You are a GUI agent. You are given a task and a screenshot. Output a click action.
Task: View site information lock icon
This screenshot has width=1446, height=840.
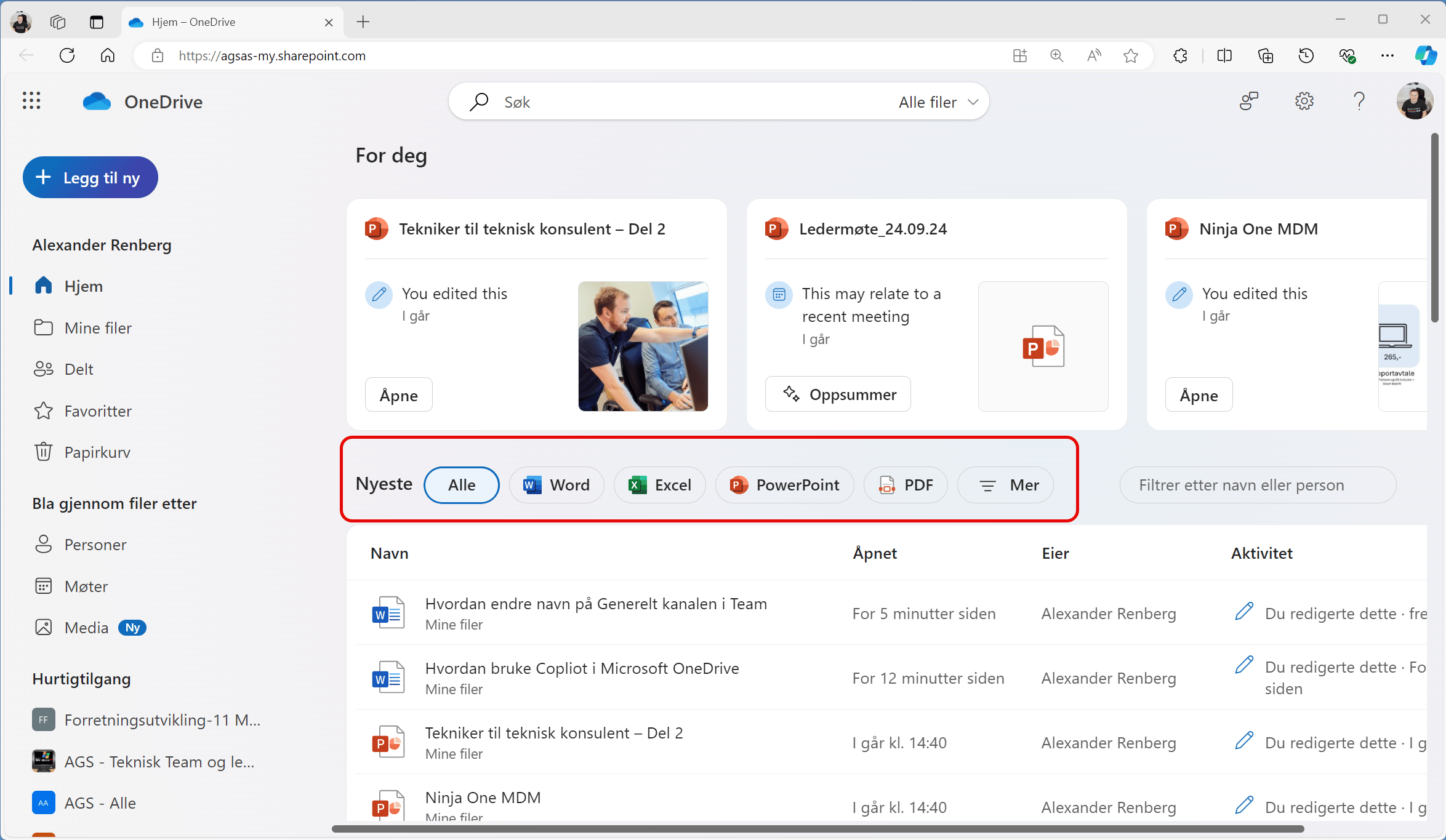tap(158, 56)
